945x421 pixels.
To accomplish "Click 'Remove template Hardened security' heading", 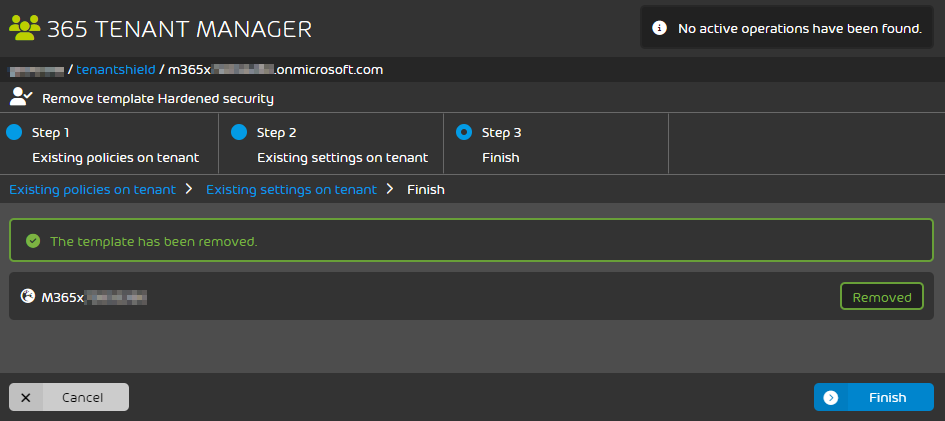I will point(158,99).
